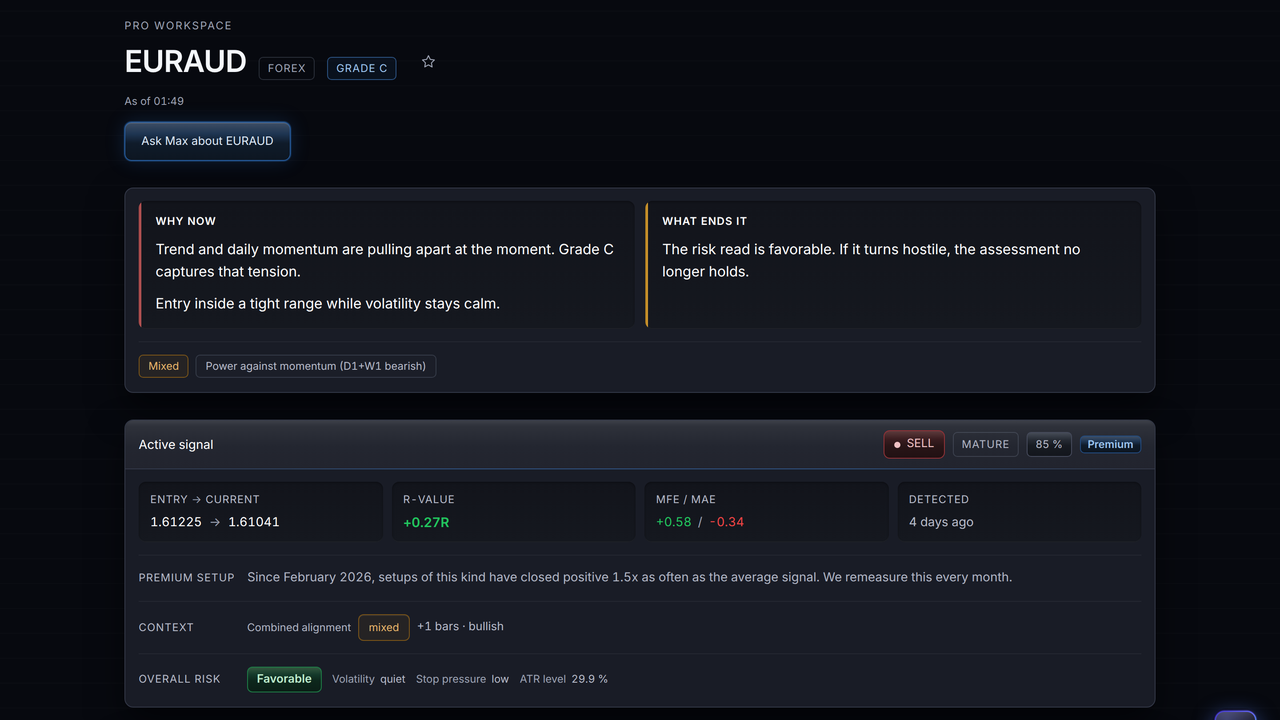Click the WHY NOW panel
Image resolution: width=1280 pixels, height=720 pixels.
click(x=387, y=264)
